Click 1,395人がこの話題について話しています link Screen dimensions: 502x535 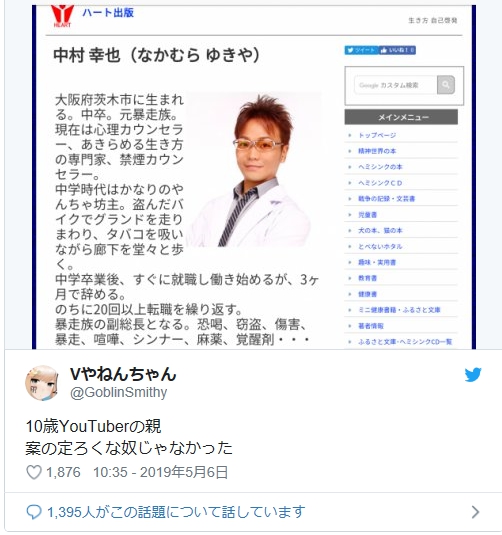[x=176, y=512]
